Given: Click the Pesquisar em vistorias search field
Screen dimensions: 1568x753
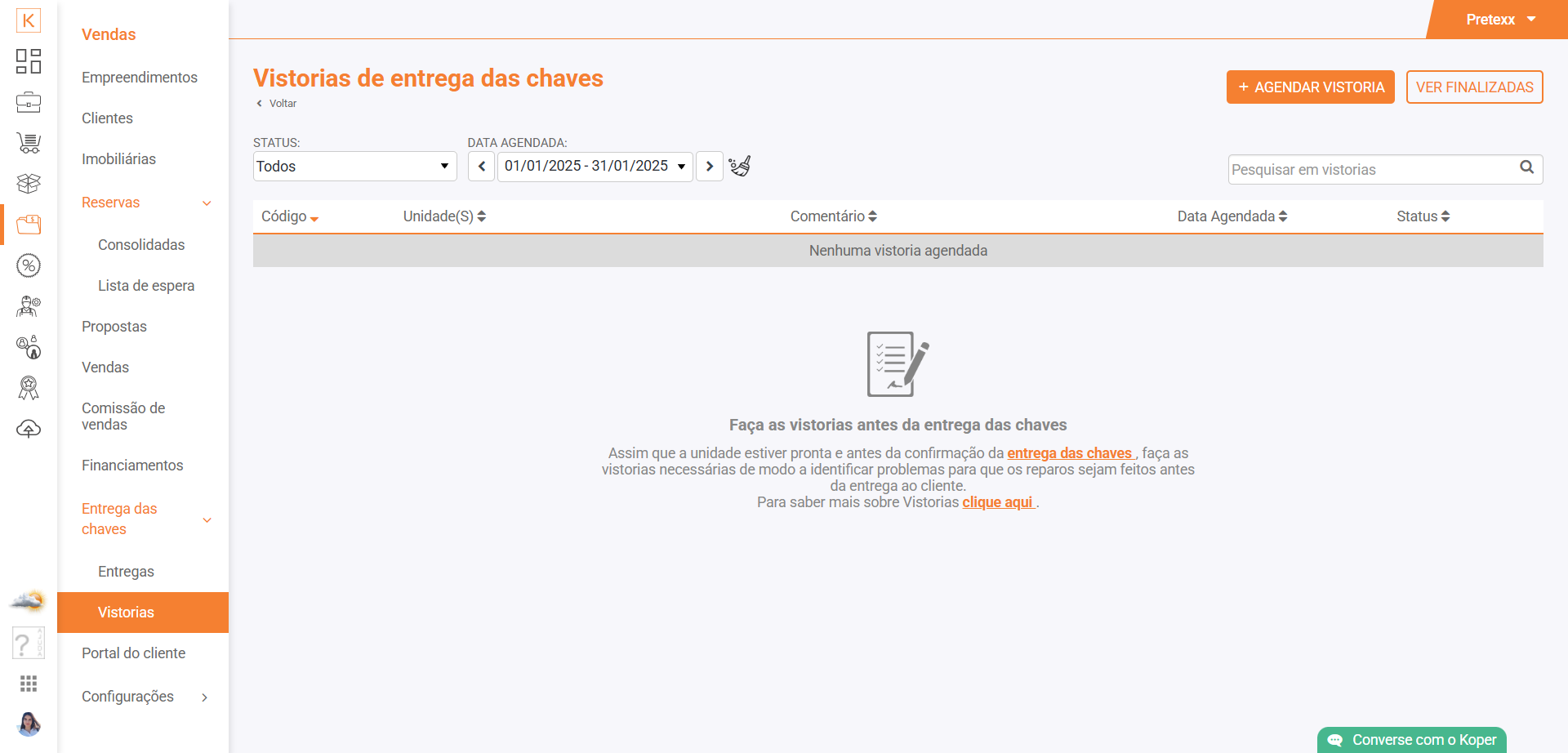Looking at the screenshot, I should tap(1370, 170).
